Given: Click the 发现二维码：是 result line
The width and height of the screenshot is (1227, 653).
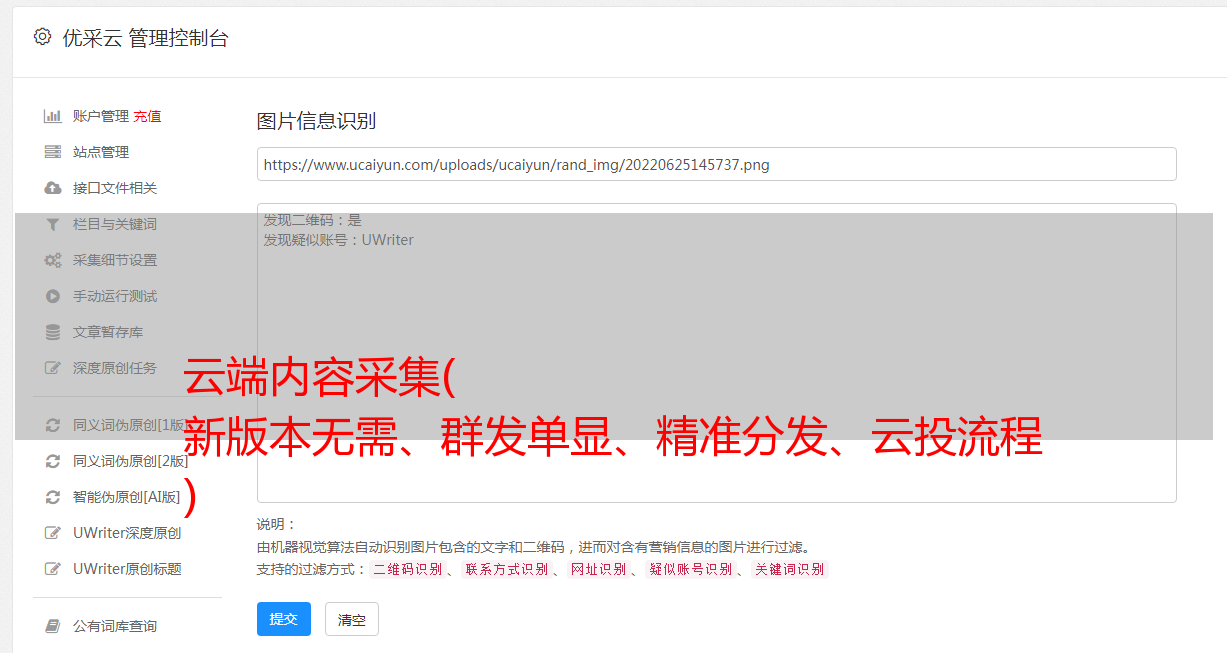Looking at the screenshot, I should pyautogui.click(x=313, y=220).
